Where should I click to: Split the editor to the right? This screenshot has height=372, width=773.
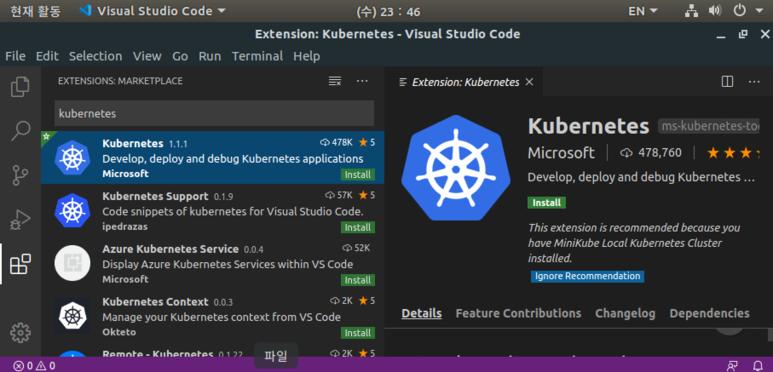727,82
